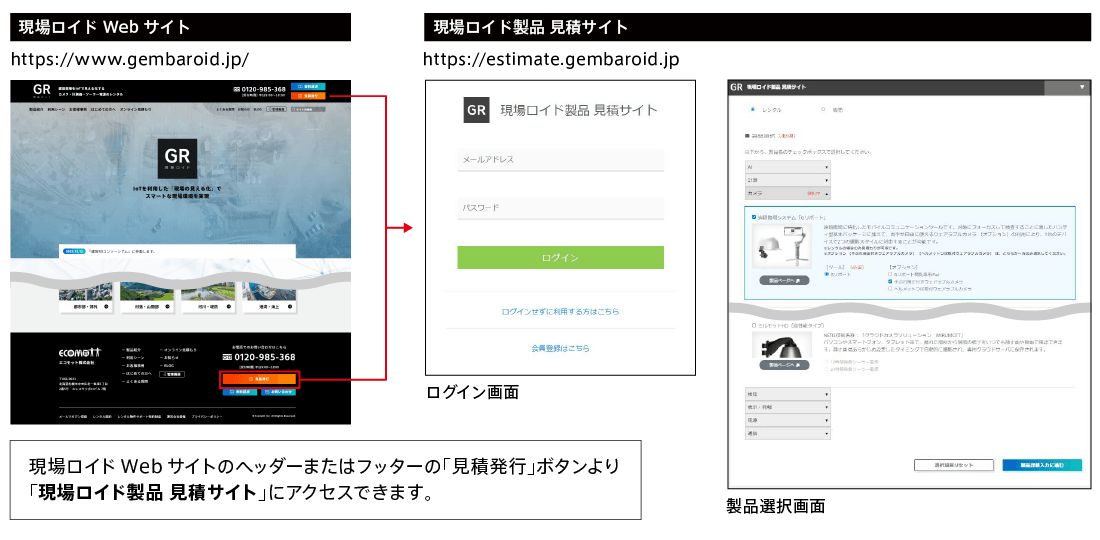Select the 販売 radio button
Image resolution: width=1100 pixels, height=540 pixels.
pyautogui.click(x=822, y=109)
